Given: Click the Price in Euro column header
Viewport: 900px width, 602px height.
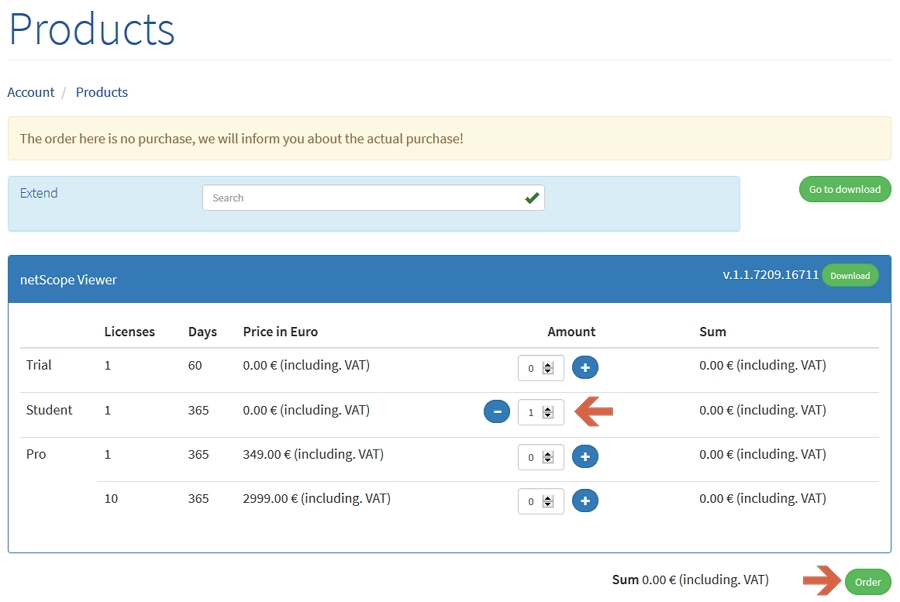Looking at the screenshot, I should coord(280,332).
